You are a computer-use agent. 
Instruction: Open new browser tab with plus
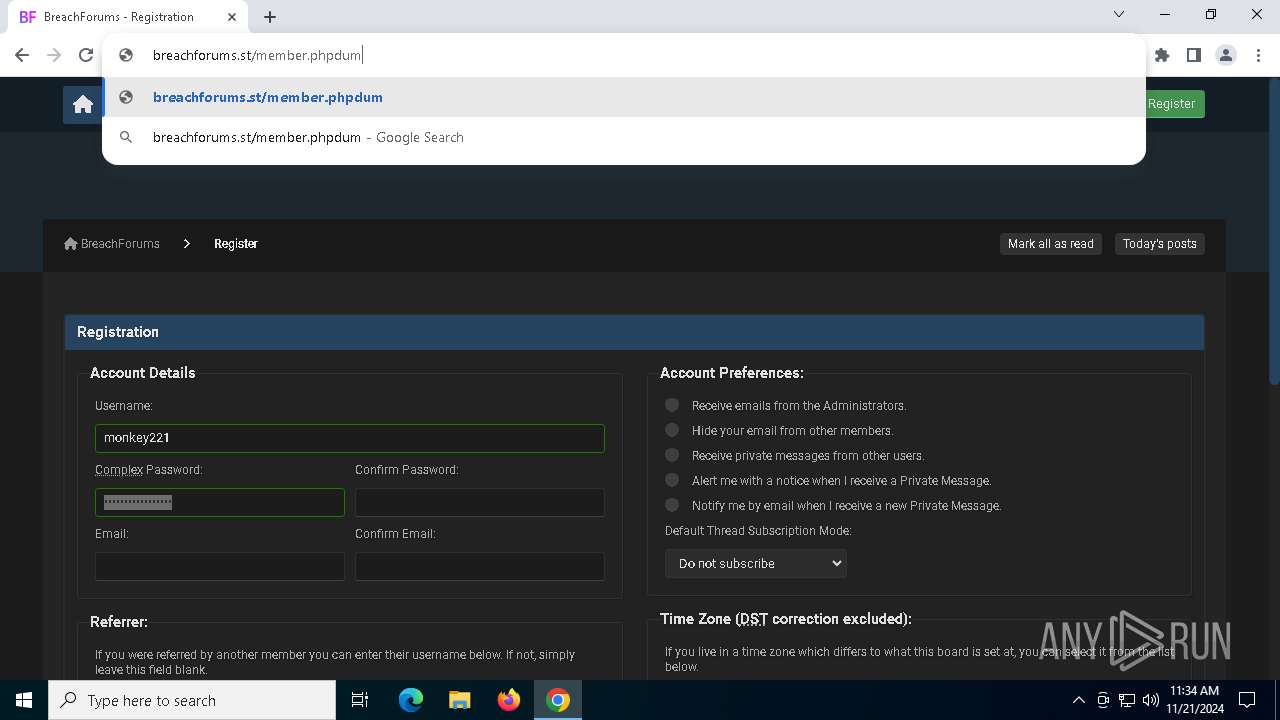tap(270, 17)
